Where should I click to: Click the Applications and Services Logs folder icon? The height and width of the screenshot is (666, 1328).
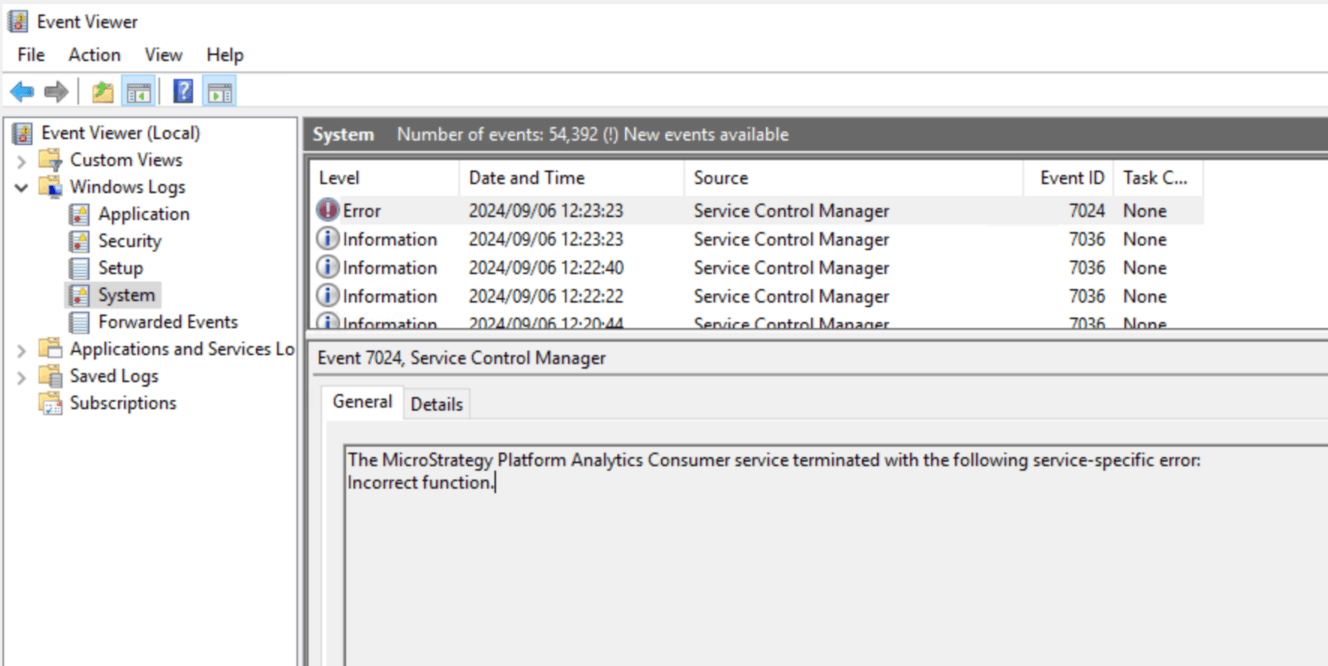tap(50, 349)
